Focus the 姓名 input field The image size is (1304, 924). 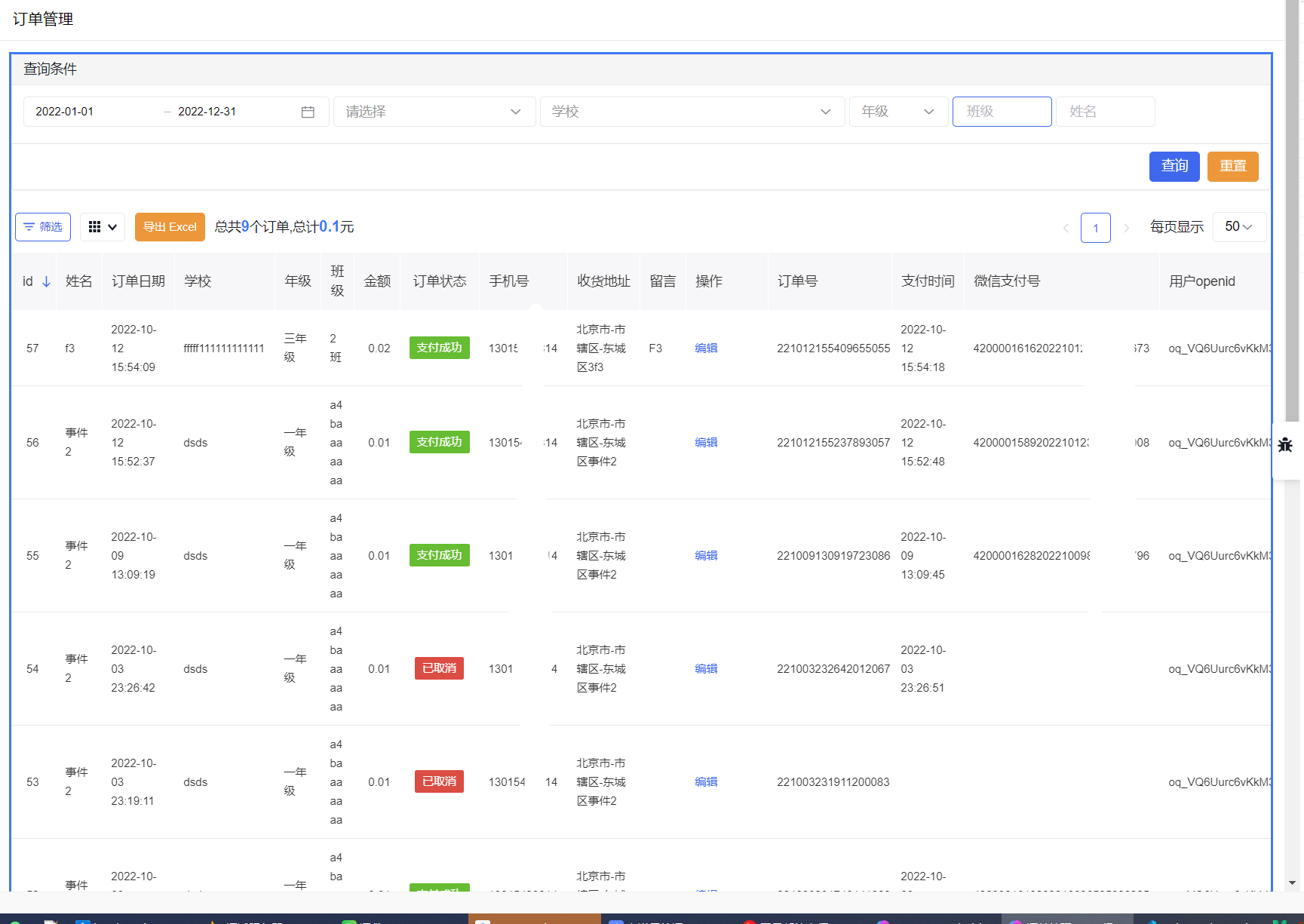click(x=1105, y=112)
